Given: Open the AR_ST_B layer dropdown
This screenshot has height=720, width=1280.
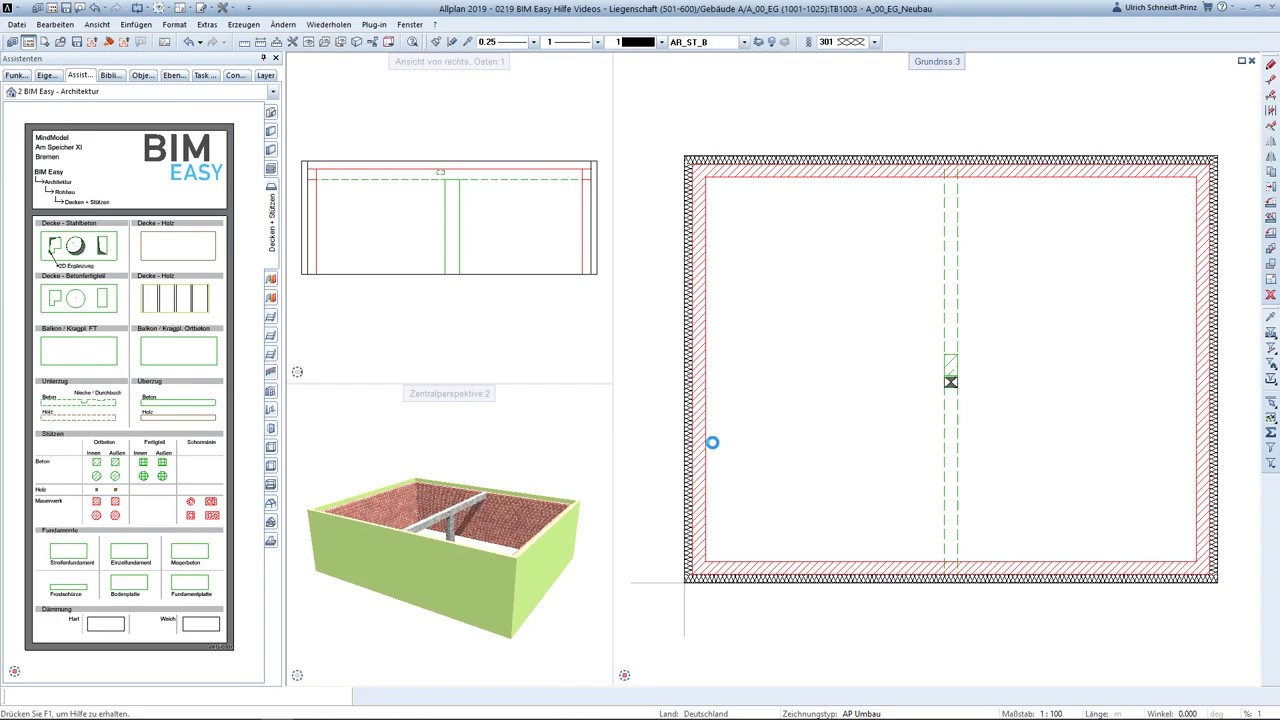Looking at the screenshot, I should click(744, 42).
